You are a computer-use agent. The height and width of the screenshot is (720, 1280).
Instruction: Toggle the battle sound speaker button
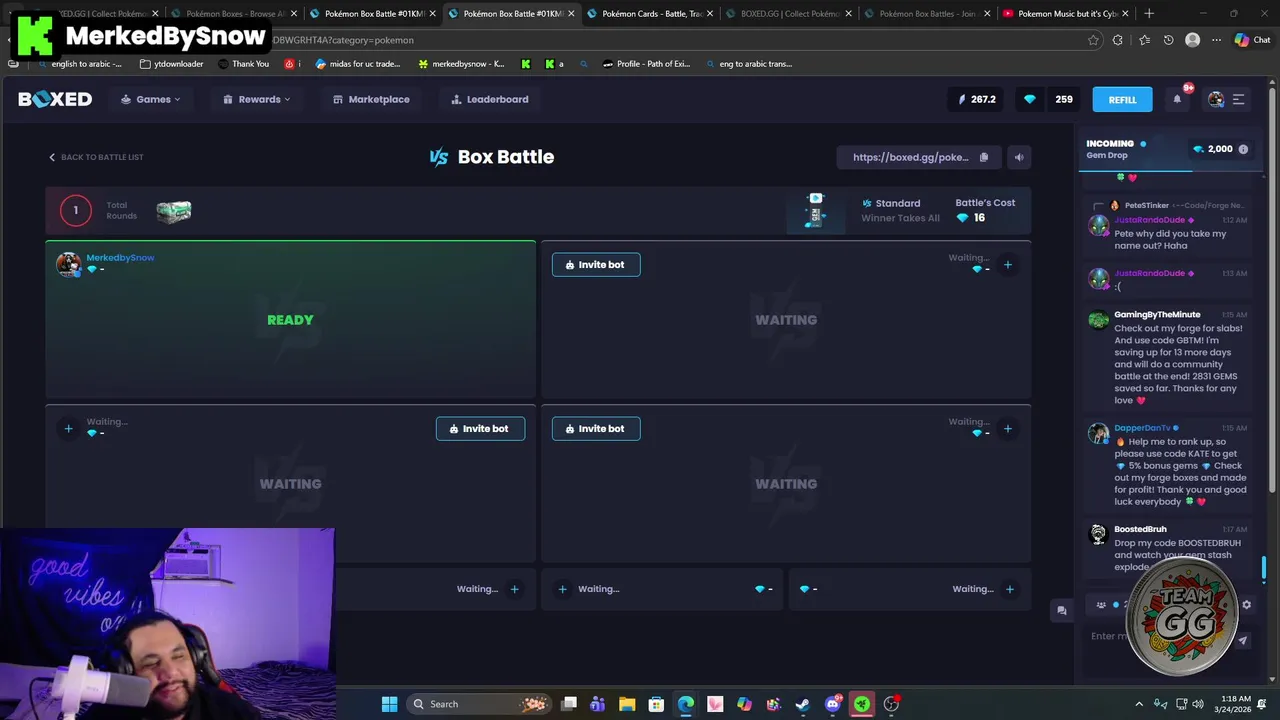pyautogui.click(x=1019, y=157)
